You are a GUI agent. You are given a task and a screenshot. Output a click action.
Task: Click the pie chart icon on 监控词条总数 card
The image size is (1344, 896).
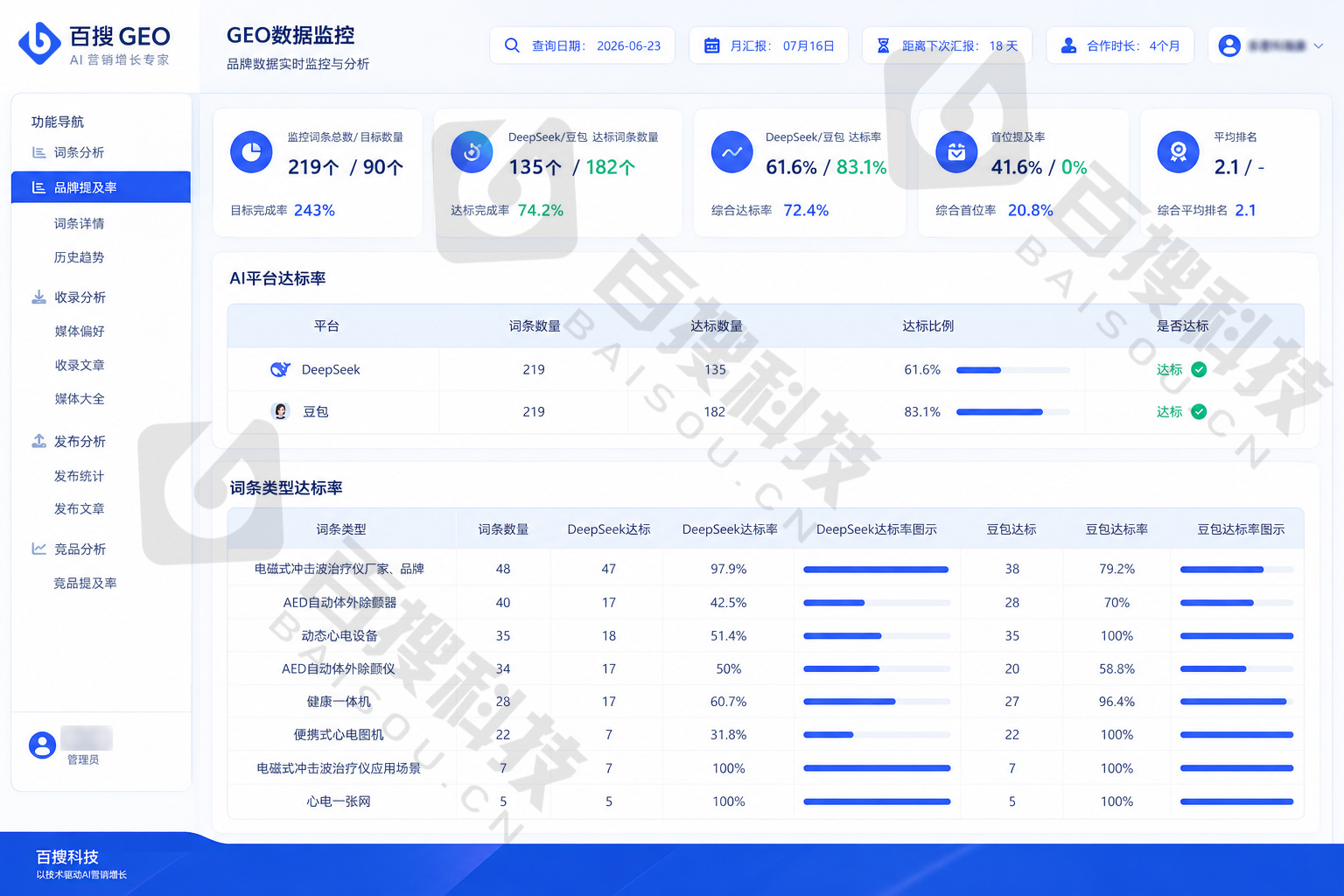click(x=251, y=152)
